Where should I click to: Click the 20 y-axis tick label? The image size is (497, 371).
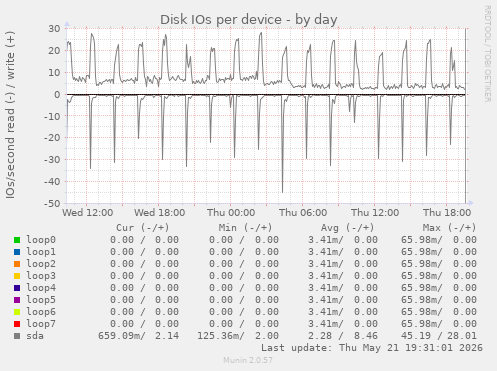coord(54,51)
